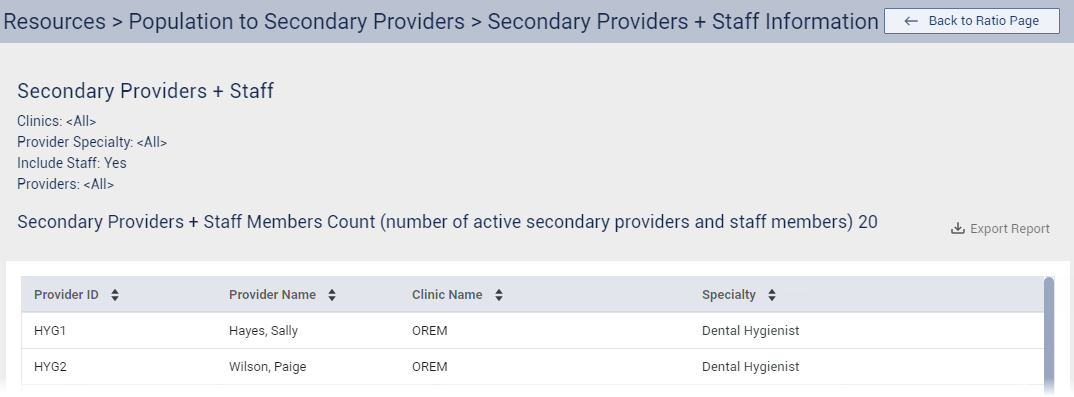
Task: Click Hayes, Sally provider name
Action: 264,331
